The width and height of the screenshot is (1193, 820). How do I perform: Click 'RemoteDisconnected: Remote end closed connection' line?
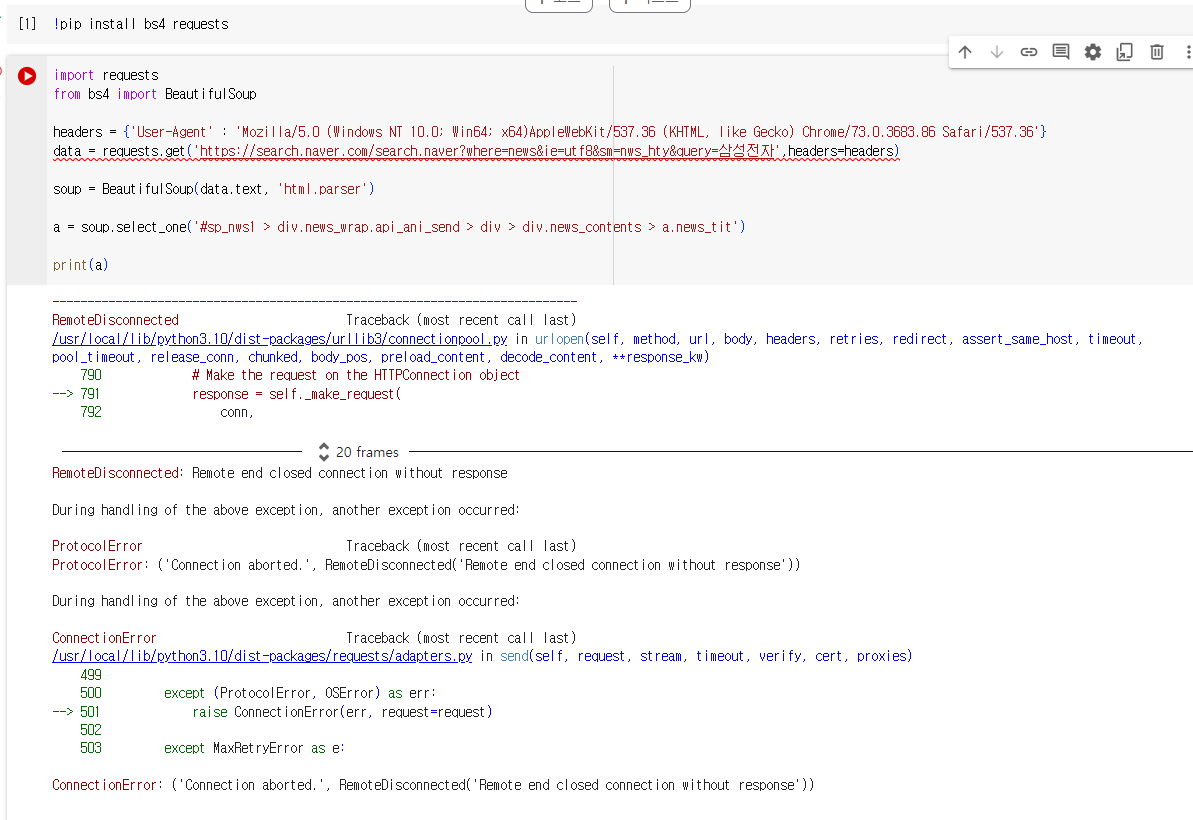click(279, 473)
